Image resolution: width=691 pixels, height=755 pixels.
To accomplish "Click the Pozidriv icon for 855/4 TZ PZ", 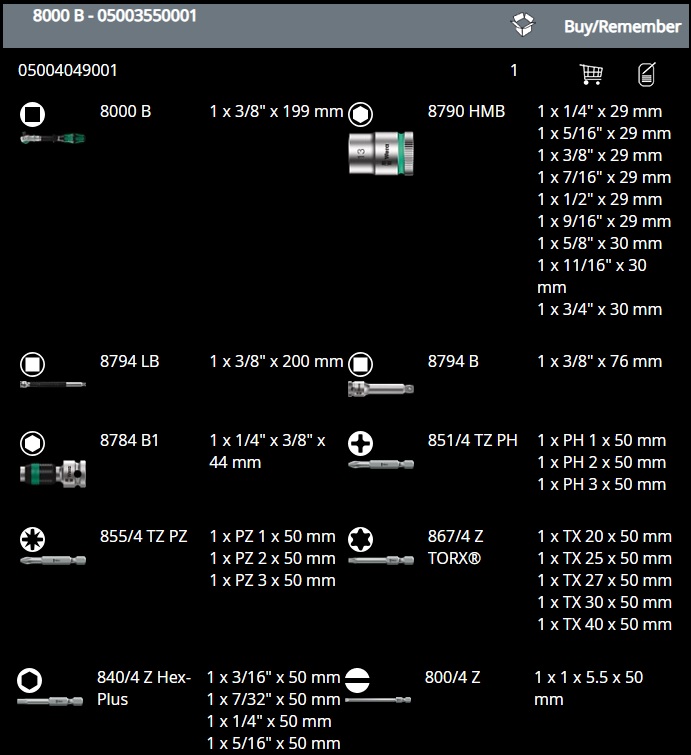I will coord(32,539).
